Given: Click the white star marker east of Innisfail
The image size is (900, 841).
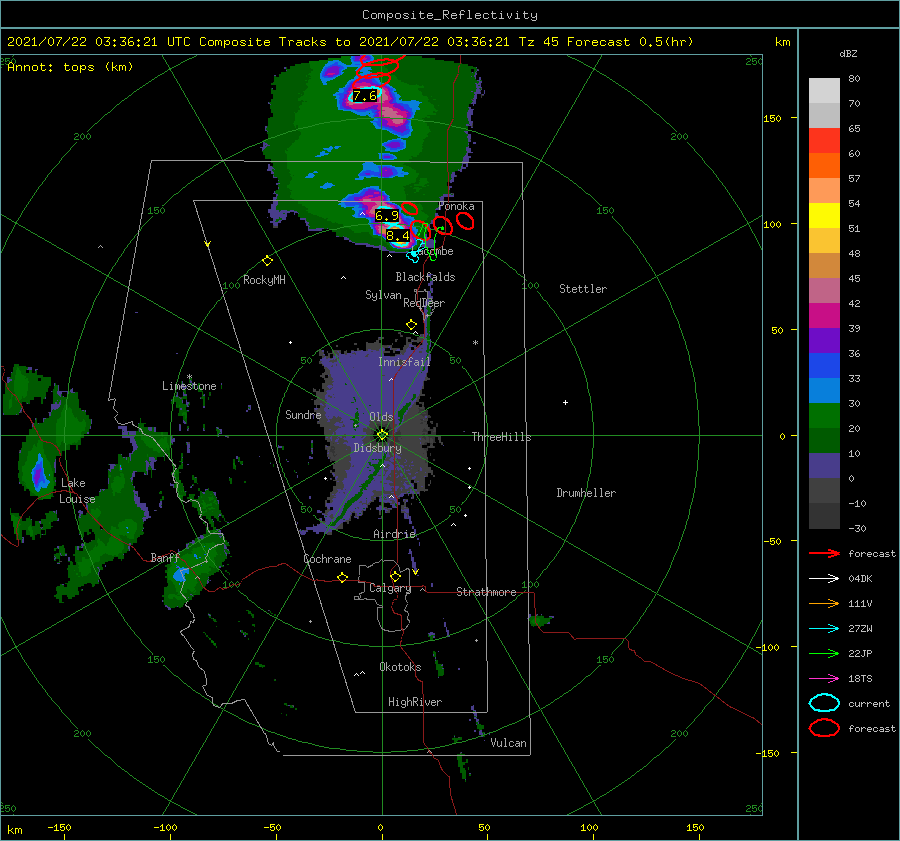Looking at the screenshot, I should 475,343.
